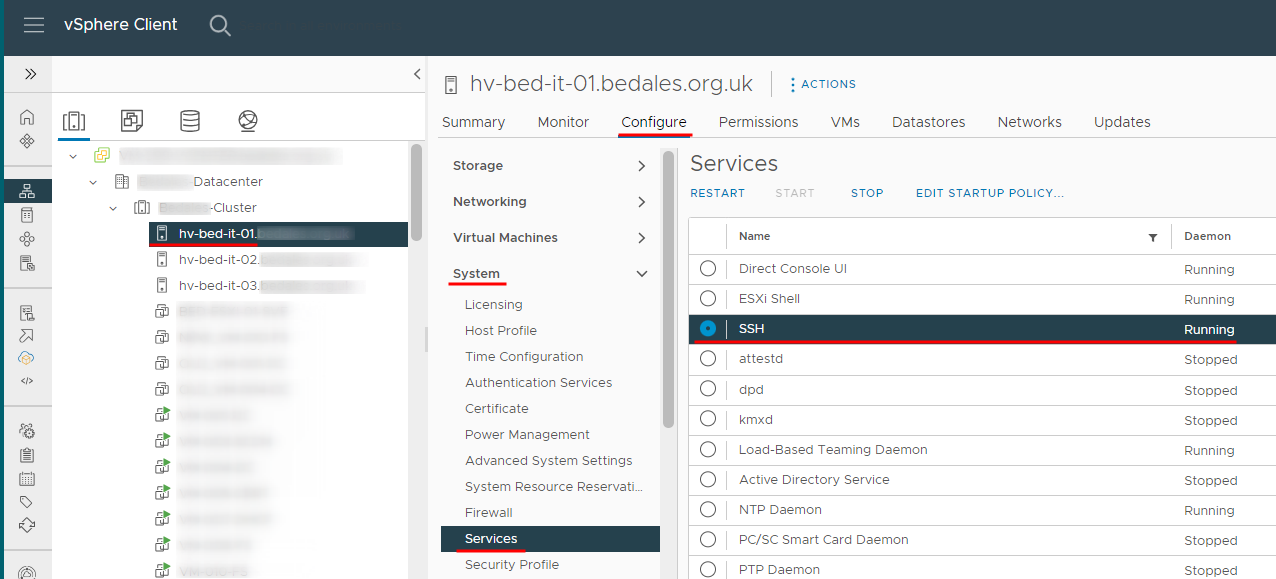Open the VMs tab
Screen dimensions: 1276x579
(x=845, y=122)
